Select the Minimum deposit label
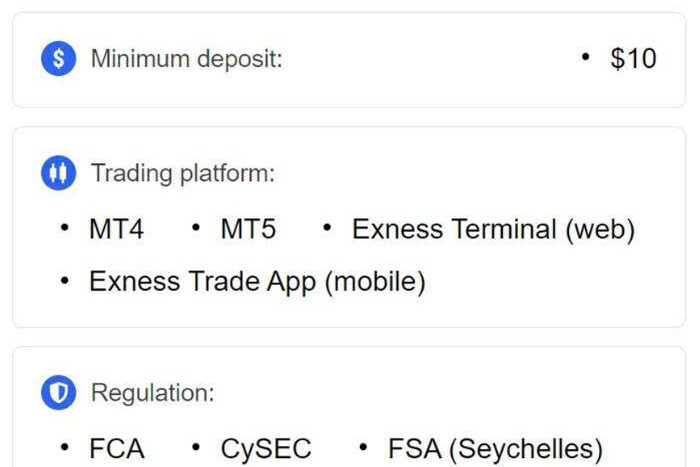Image resolution: width=700 pixels, height=467 pixels. point(187,59)
